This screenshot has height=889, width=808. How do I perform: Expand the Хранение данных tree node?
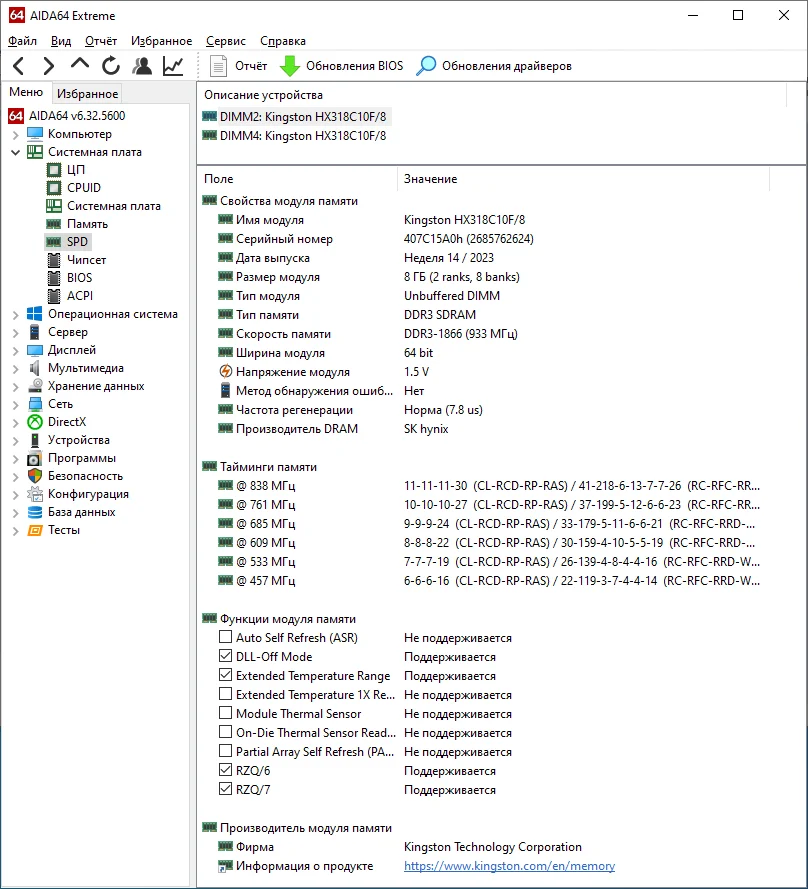15,386
